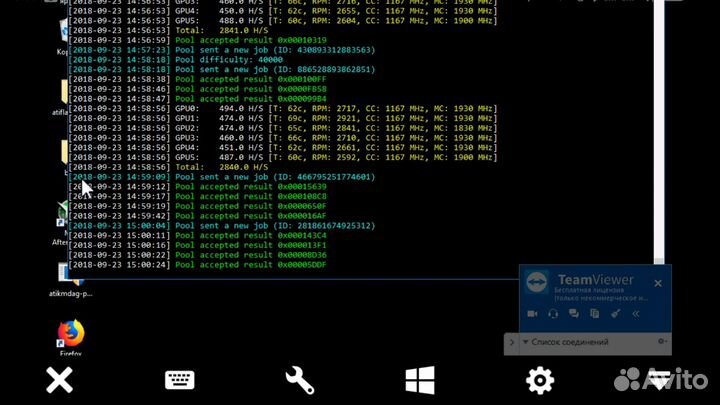The height and width of the screenshot is (405, 720).
Task: Close the TeamViewer session panel
Action: pos(657,283)
